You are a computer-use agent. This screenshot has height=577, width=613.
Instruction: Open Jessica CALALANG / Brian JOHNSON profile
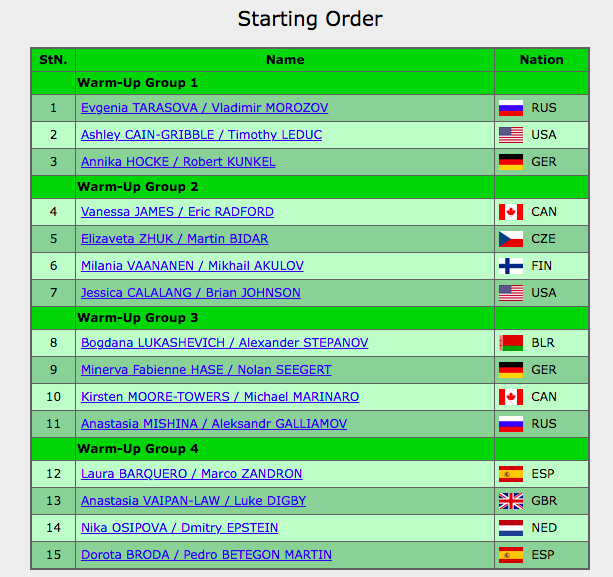(191, 293)
